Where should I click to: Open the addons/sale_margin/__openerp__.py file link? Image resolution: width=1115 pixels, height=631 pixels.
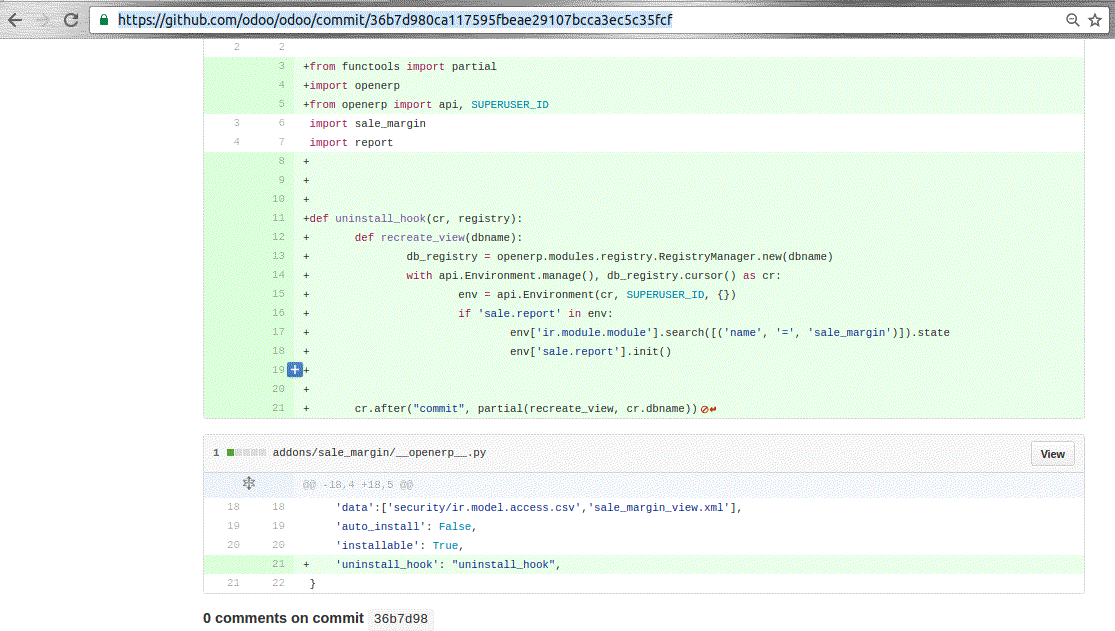pyautogui.click(x=379, y=453)
